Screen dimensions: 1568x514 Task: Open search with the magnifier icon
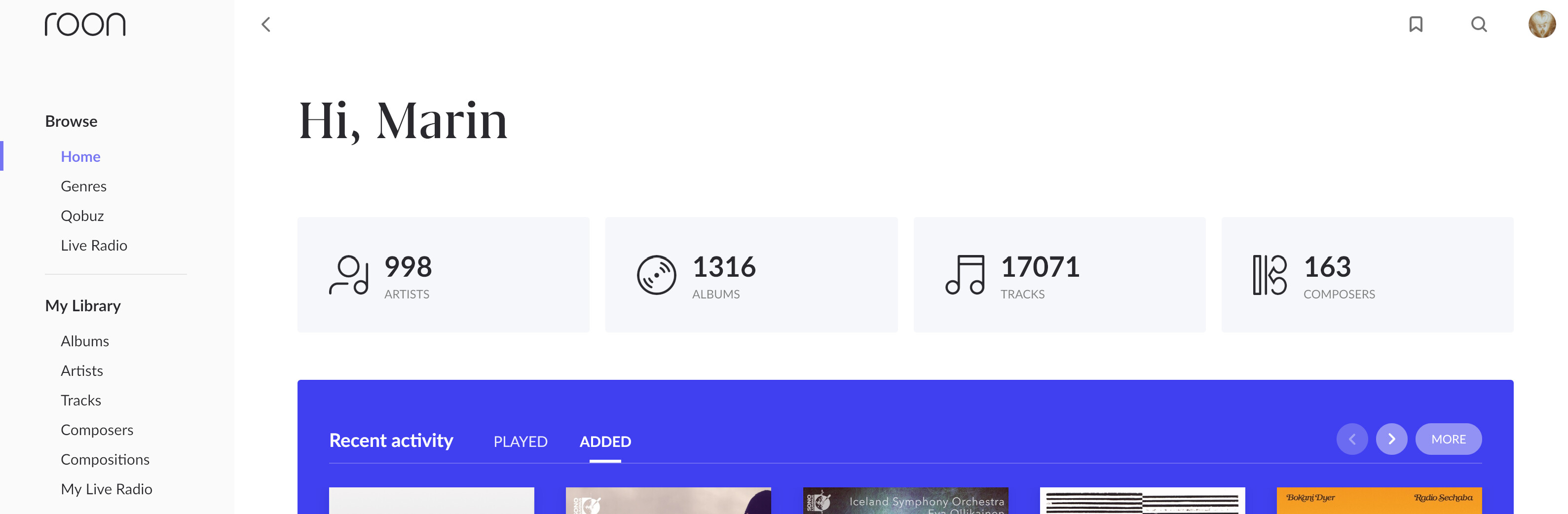(x=1479, y=24)
